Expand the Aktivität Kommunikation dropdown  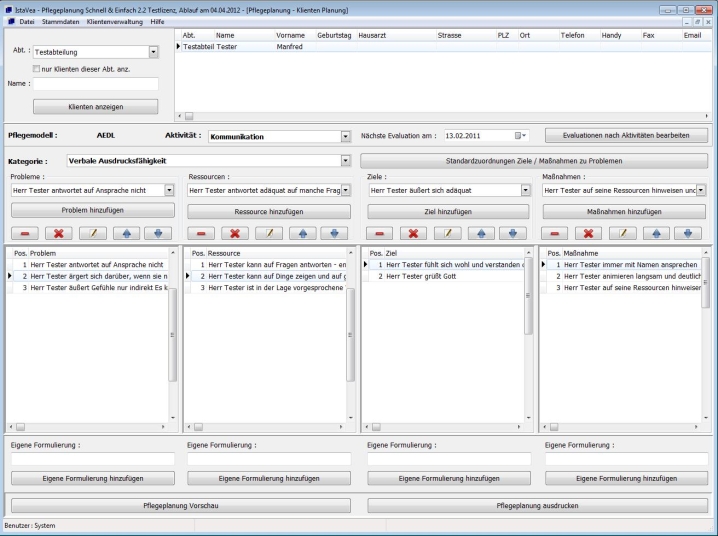point(345,136)
